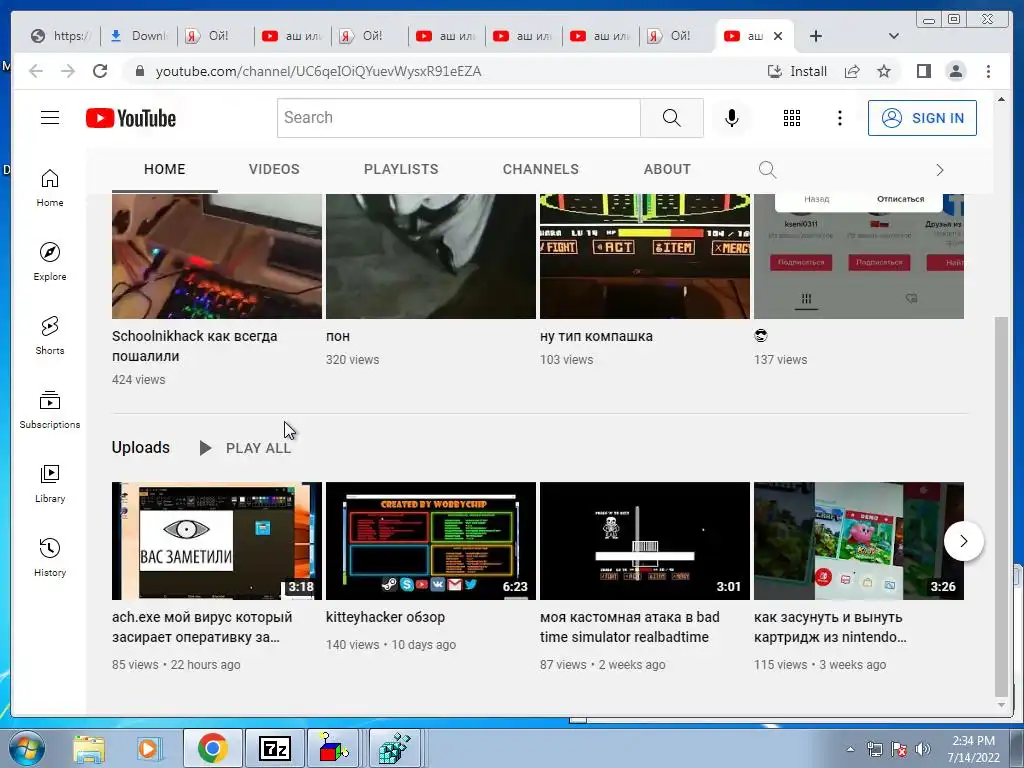Click Install app button in address bar
Screen dimensions: 1024x768
coord(797,71)
